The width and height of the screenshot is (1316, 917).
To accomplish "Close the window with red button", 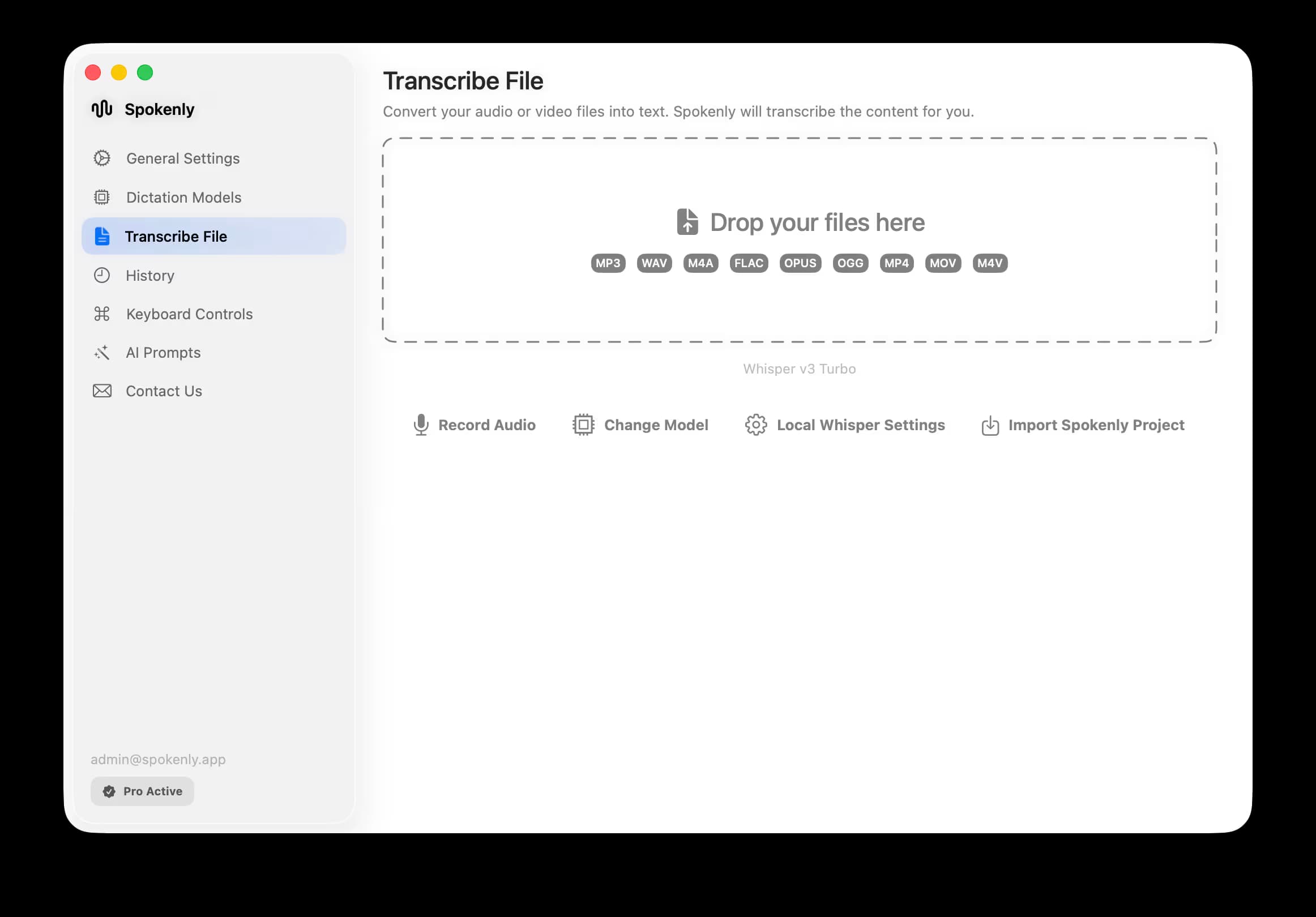I will [93, 73].
